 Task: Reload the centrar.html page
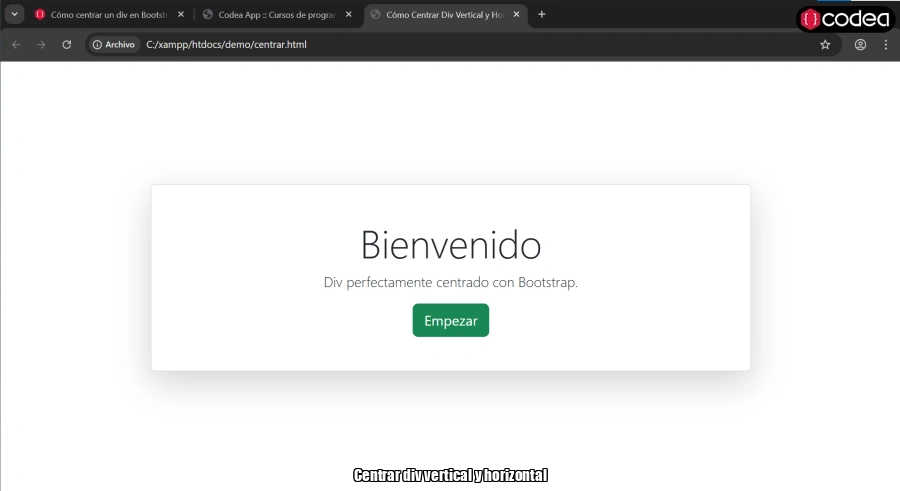tap(67, 45)
